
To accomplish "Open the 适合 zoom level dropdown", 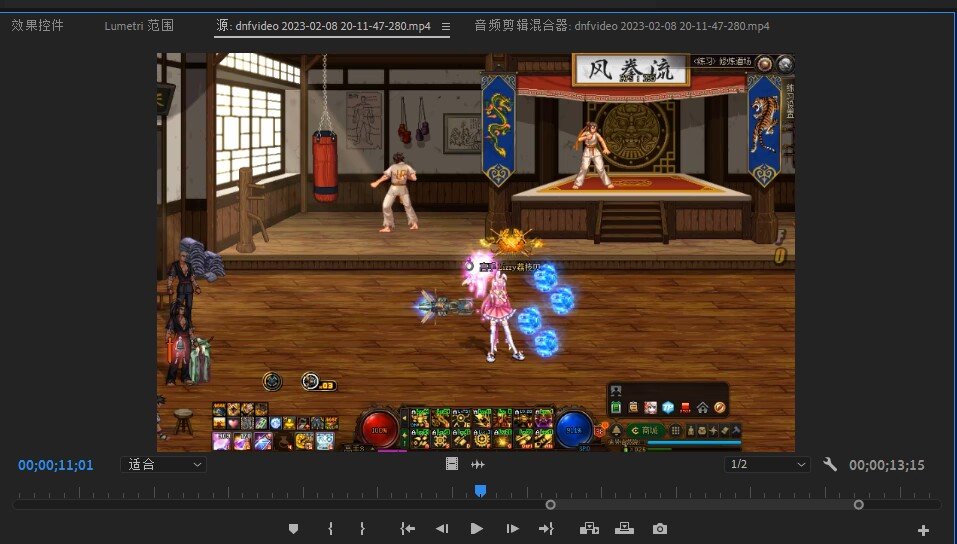I will pyautogui.click(x=164, y=465).
